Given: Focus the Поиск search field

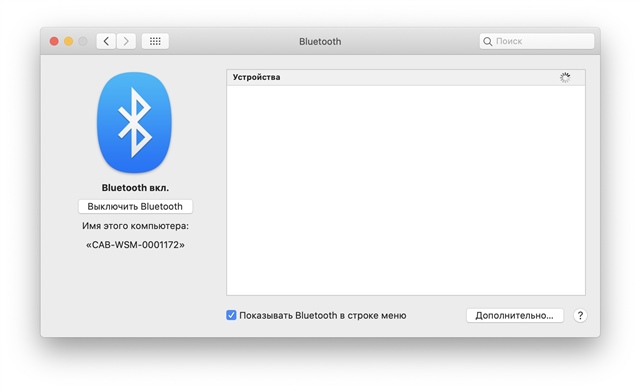Looking at the screenshot, I should (537, 41).
